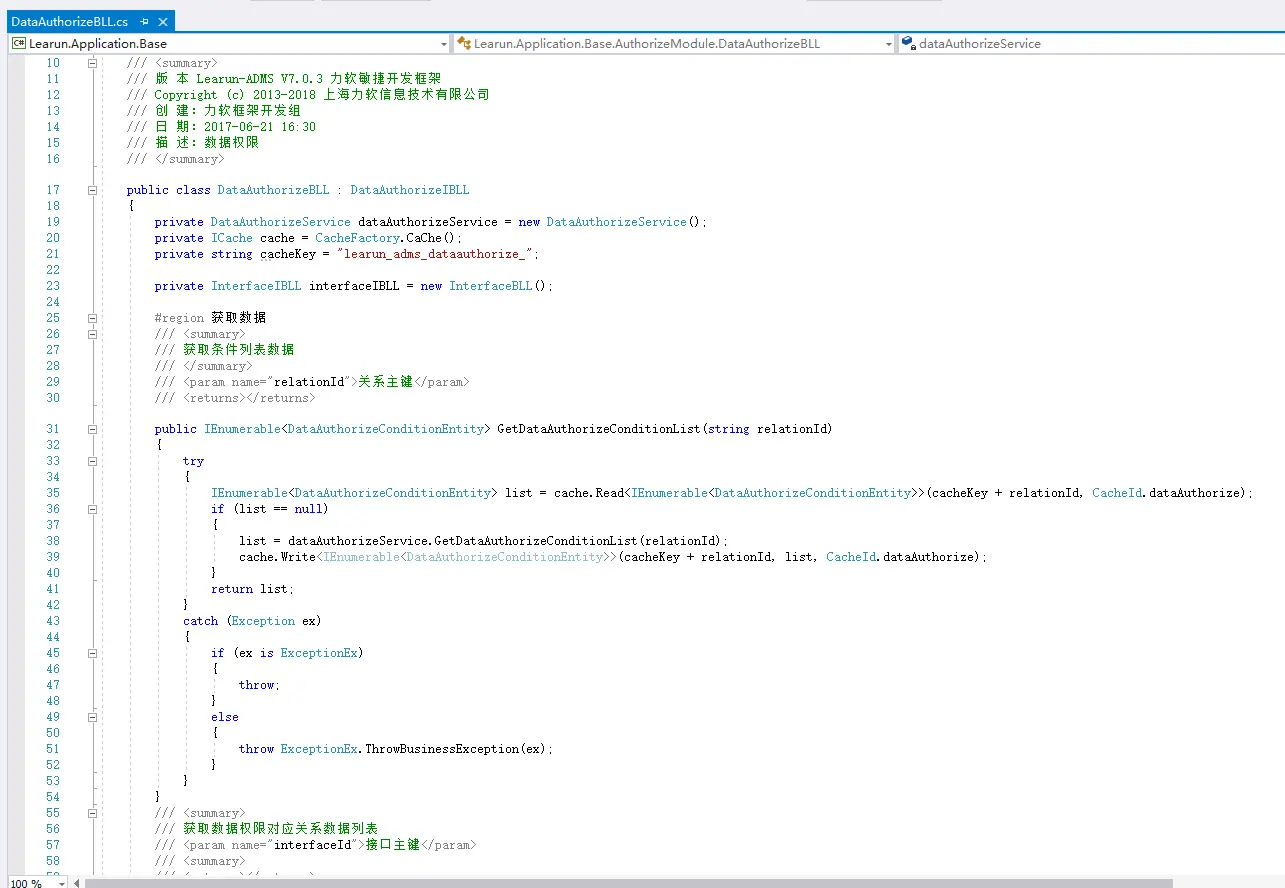This screenshot has height=888, width=1285.
Task: Click ICache type on line 20
Action: (231, 238)
